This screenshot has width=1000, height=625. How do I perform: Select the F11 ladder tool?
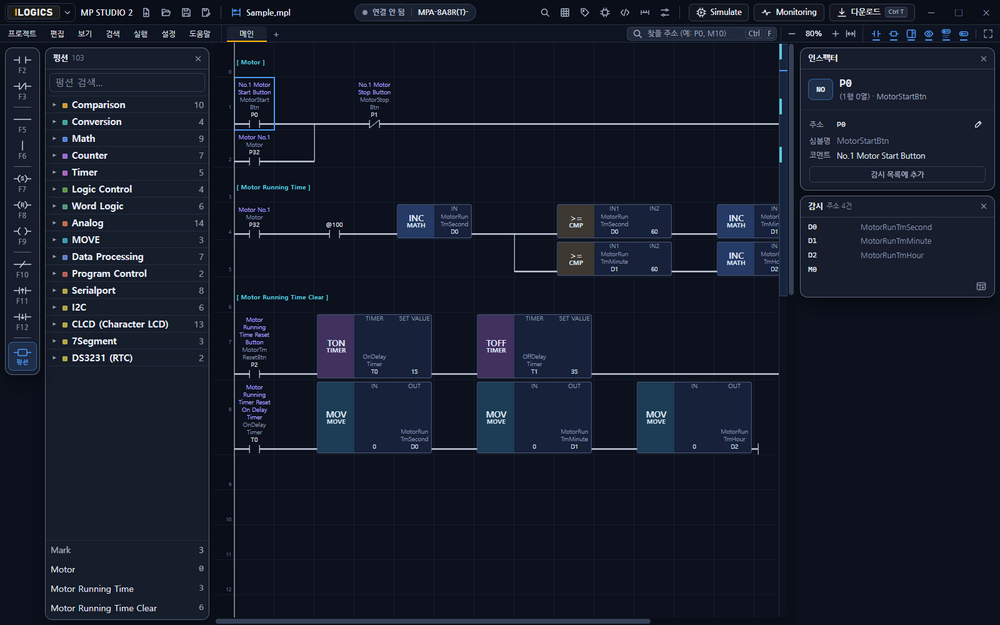point(22,295)
